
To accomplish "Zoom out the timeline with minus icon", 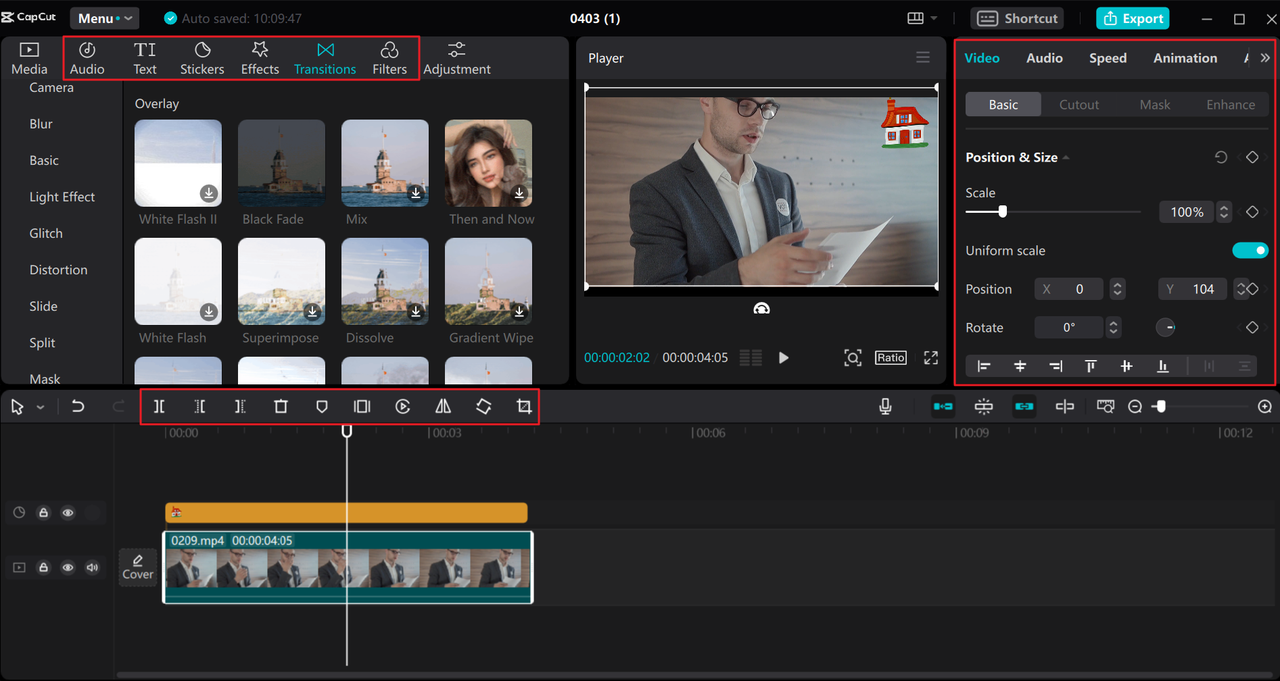I will (1135, 407).
